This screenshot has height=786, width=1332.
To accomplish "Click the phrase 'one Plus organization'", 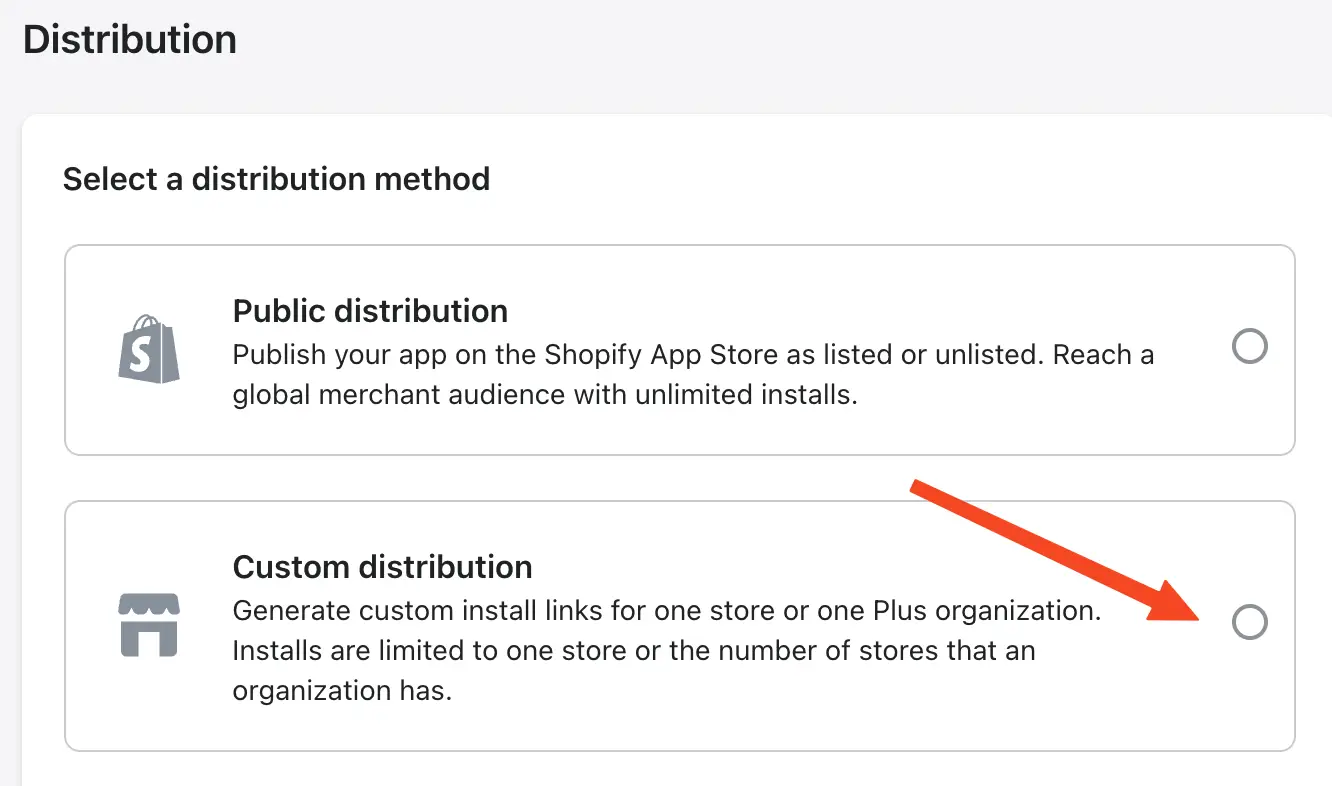I will click(x=963, y=610).
